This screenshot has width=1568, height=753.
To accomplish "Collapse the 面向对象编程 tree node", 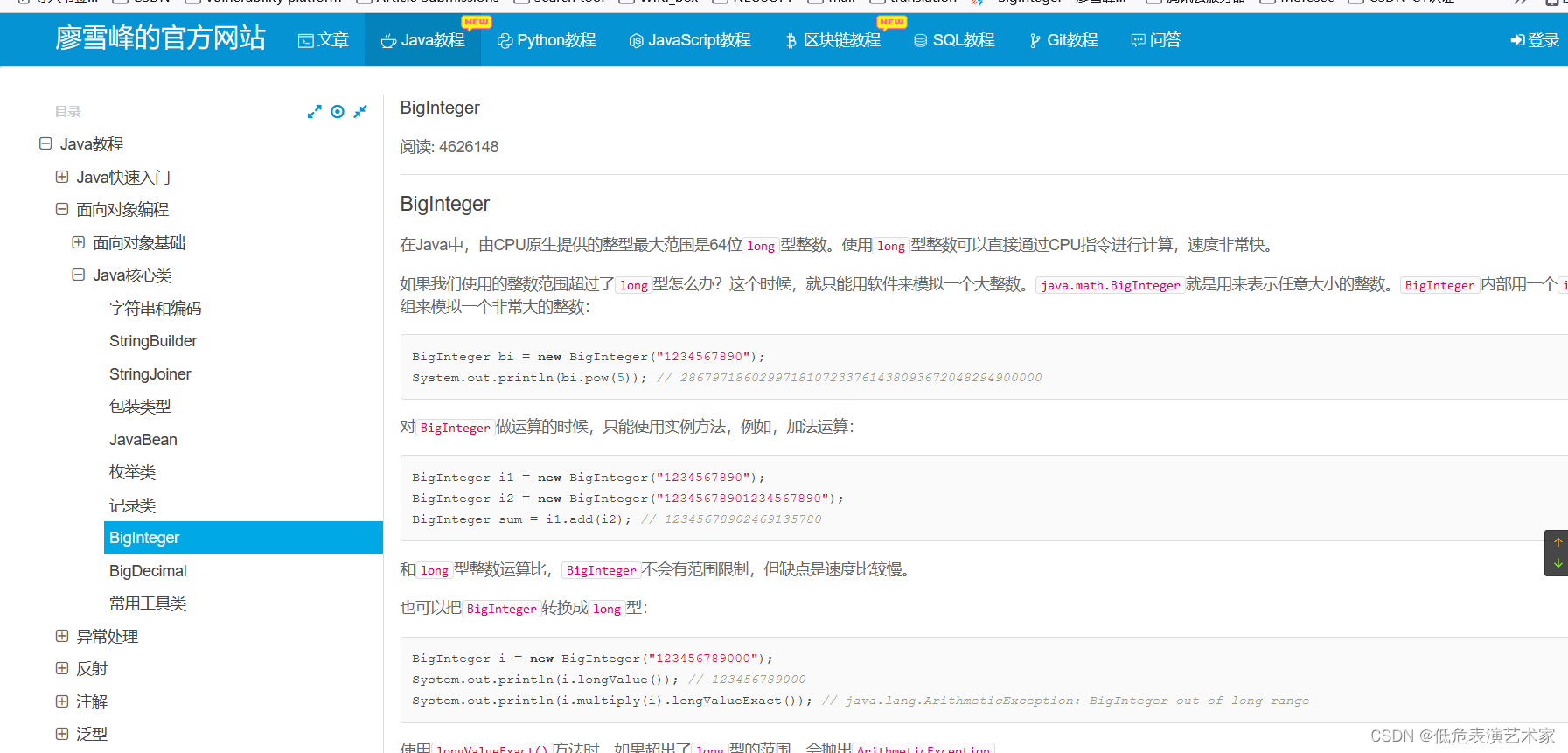I will point(62,209).
